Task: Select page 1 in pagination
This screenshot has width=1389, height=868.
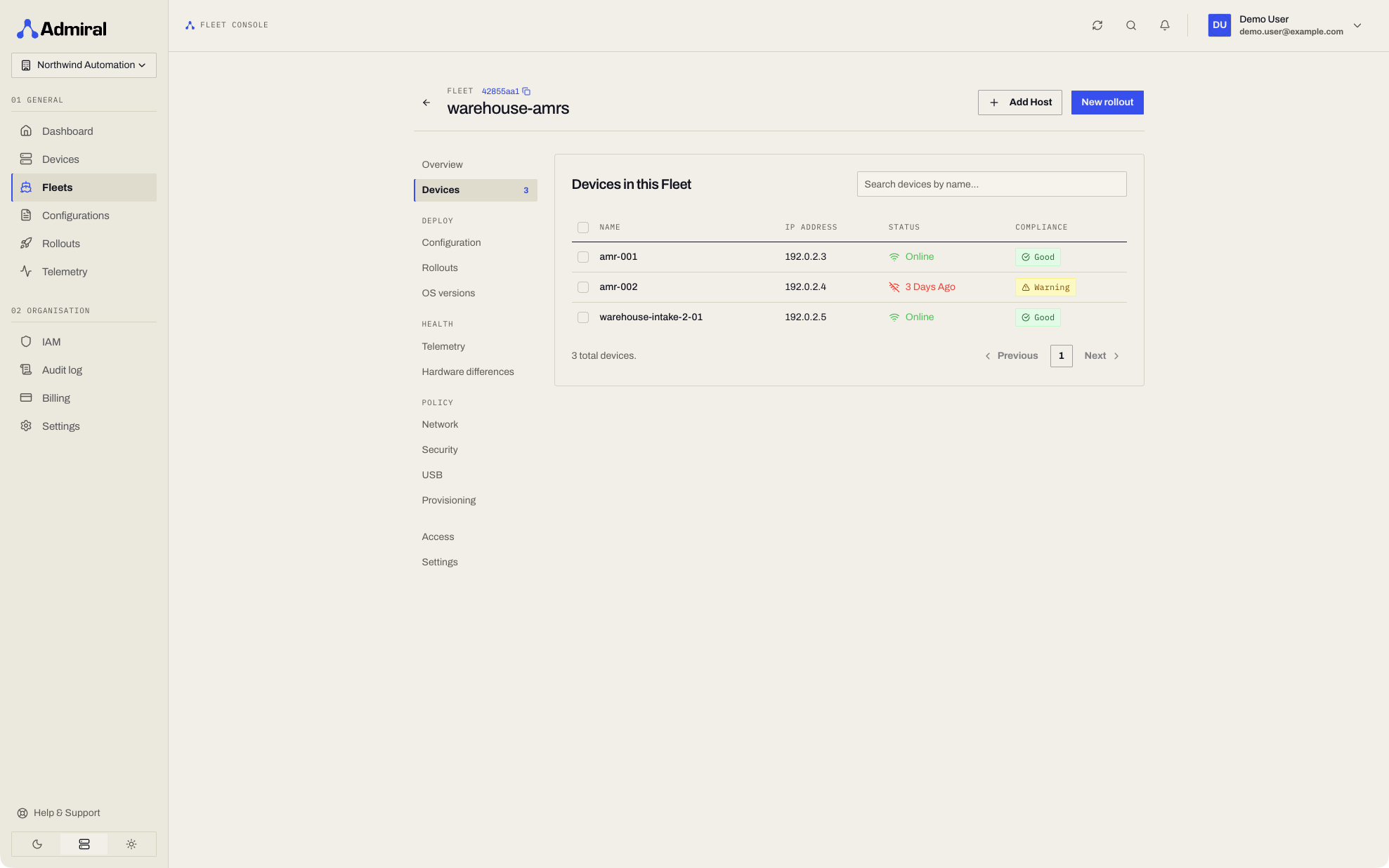Action: [x=1062, y=356]
